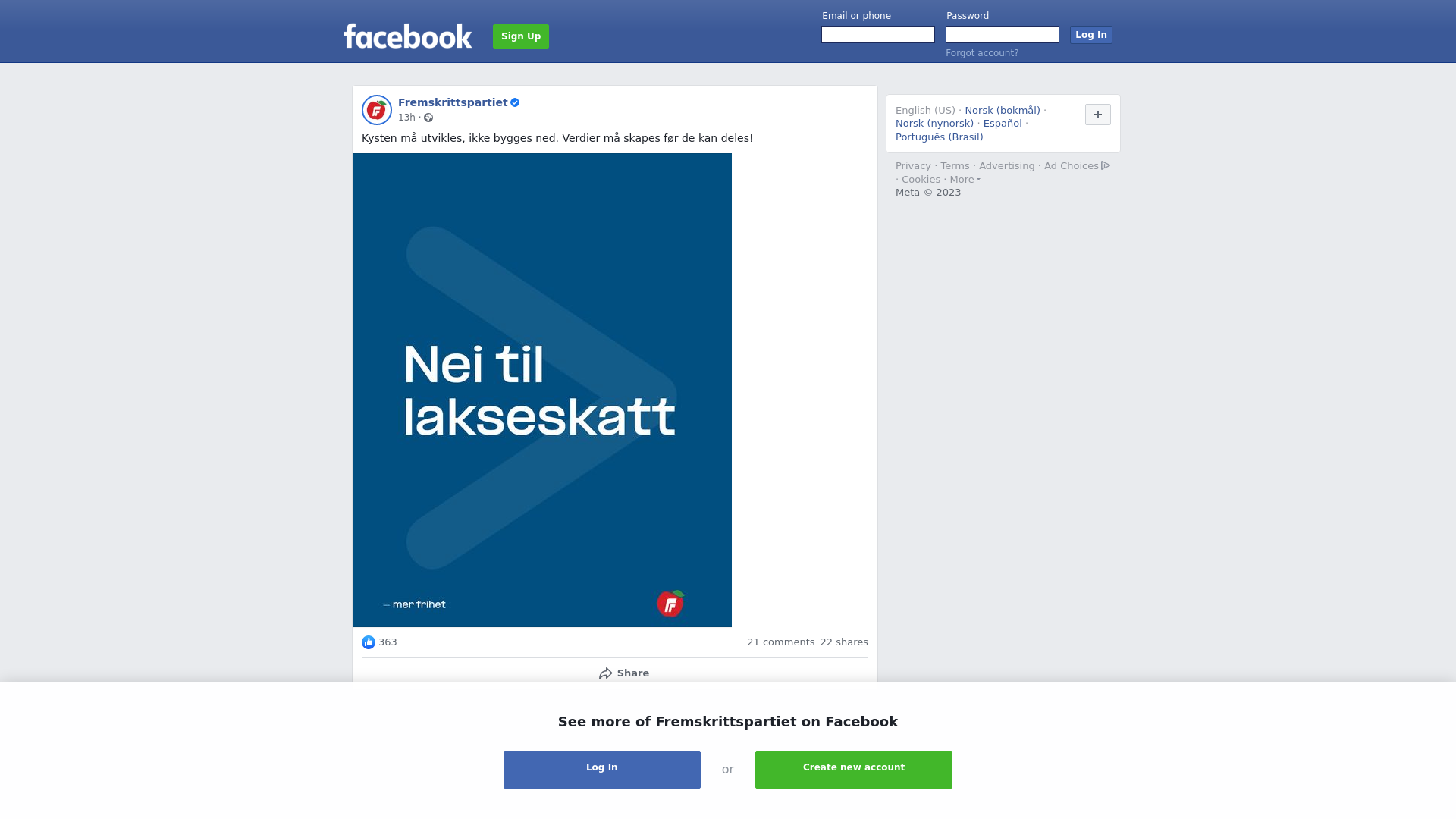
Task: Click the Share arrow icon
Action: click(605, 673)
